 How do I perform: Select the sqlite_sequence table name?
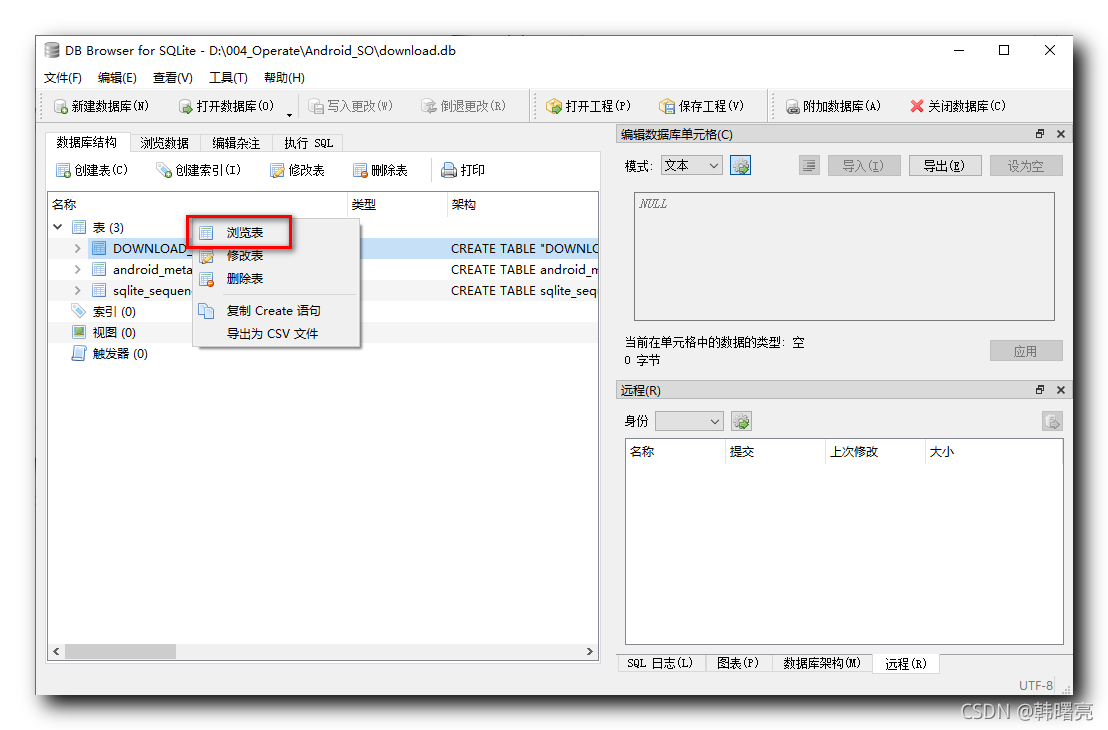point(151,290)
